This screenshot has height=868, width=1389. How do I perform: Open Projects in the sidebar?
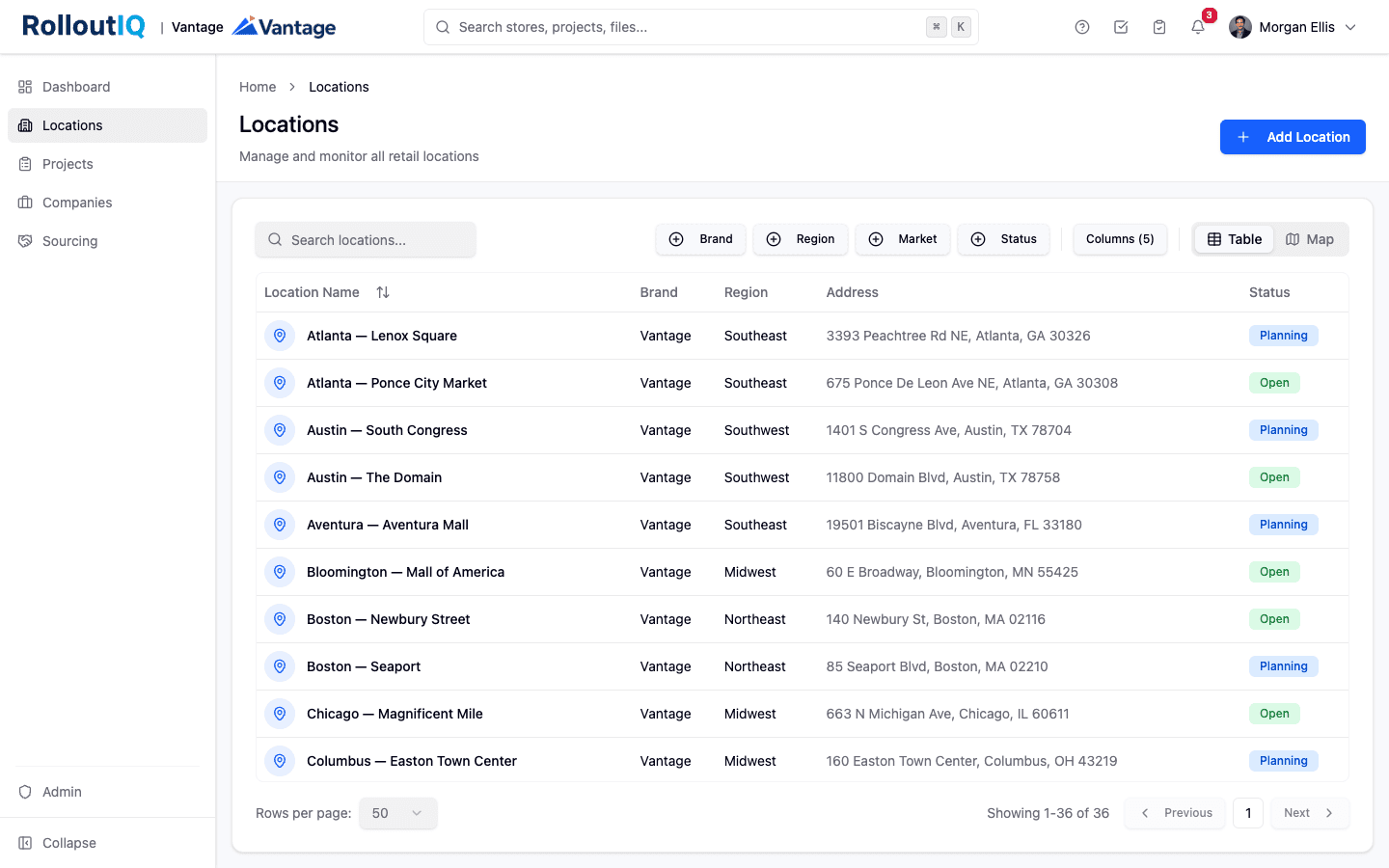pos(107,164)
